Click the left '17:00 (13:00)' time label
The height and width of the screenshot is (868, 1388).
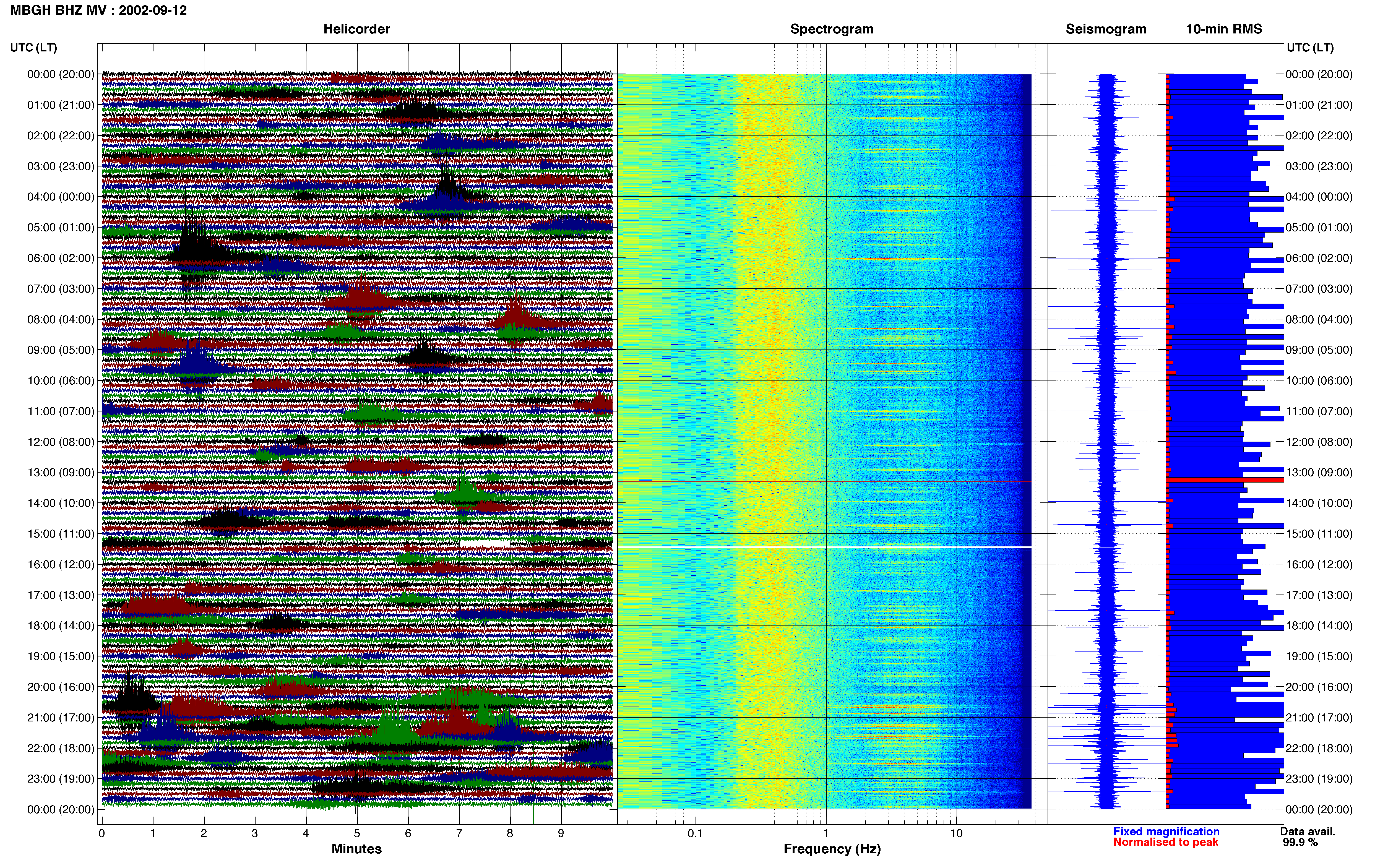pos(60,595)
